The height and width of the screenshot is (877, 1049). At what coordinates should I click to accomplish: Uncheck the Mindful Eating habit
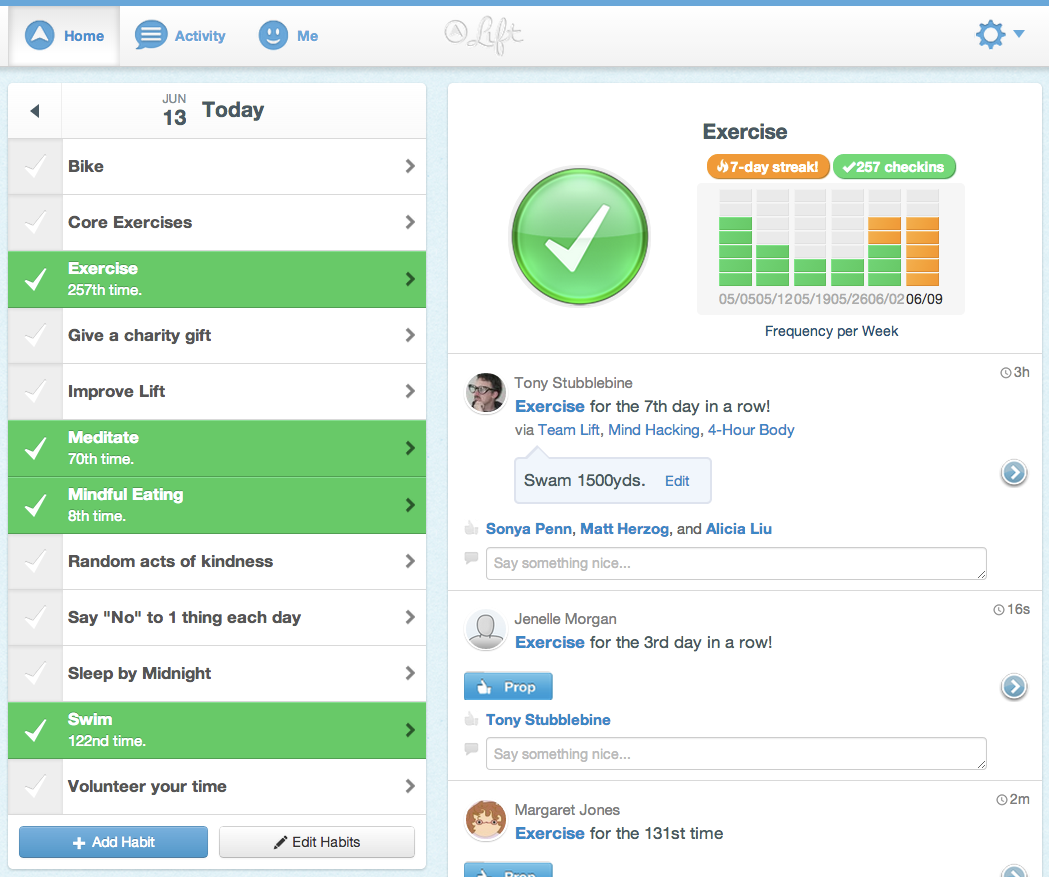tap(35, 505)
